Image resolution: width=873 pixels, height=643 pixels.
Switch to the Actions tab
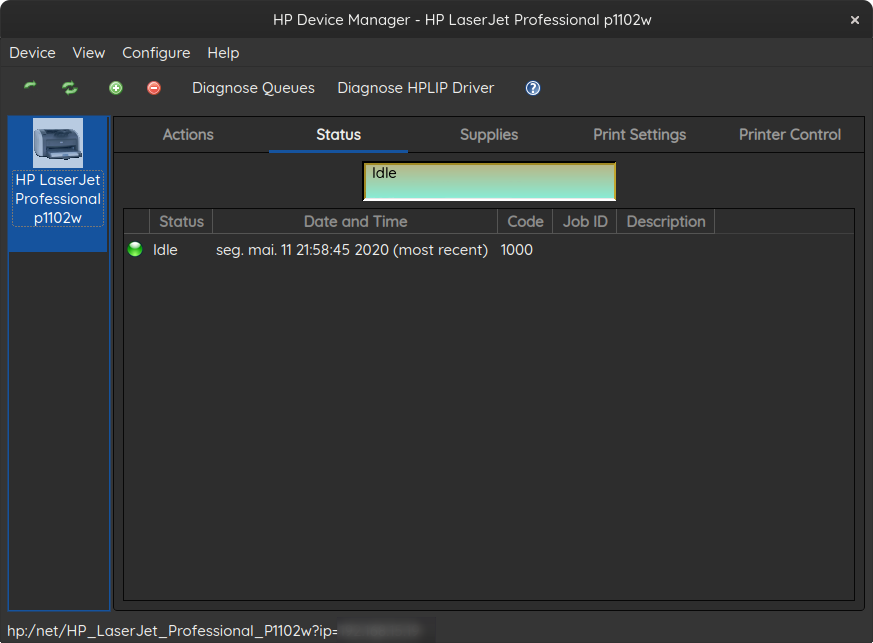coord(188,135)
